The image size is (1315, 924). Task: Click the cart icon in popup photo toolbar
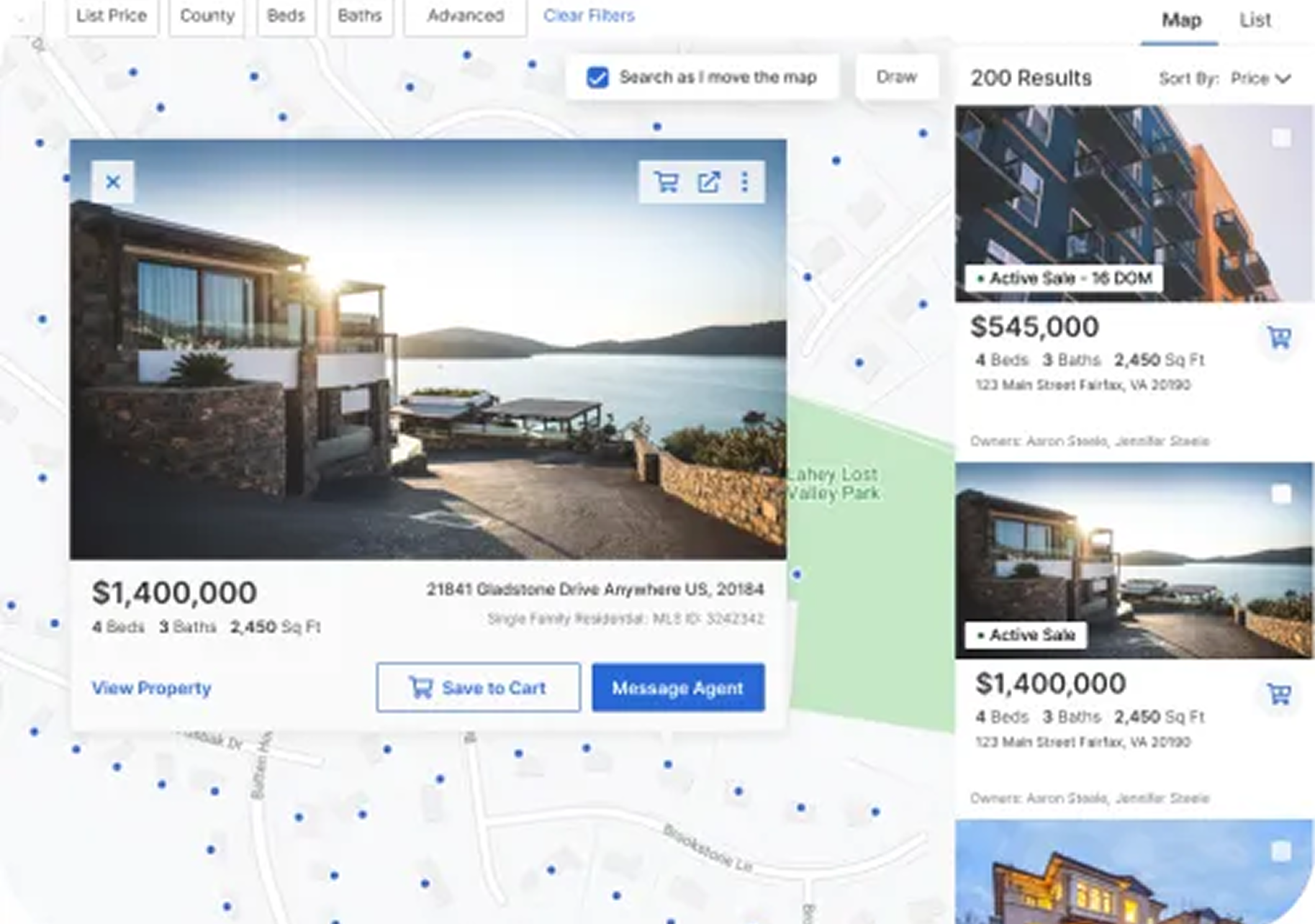pos(666,182)
